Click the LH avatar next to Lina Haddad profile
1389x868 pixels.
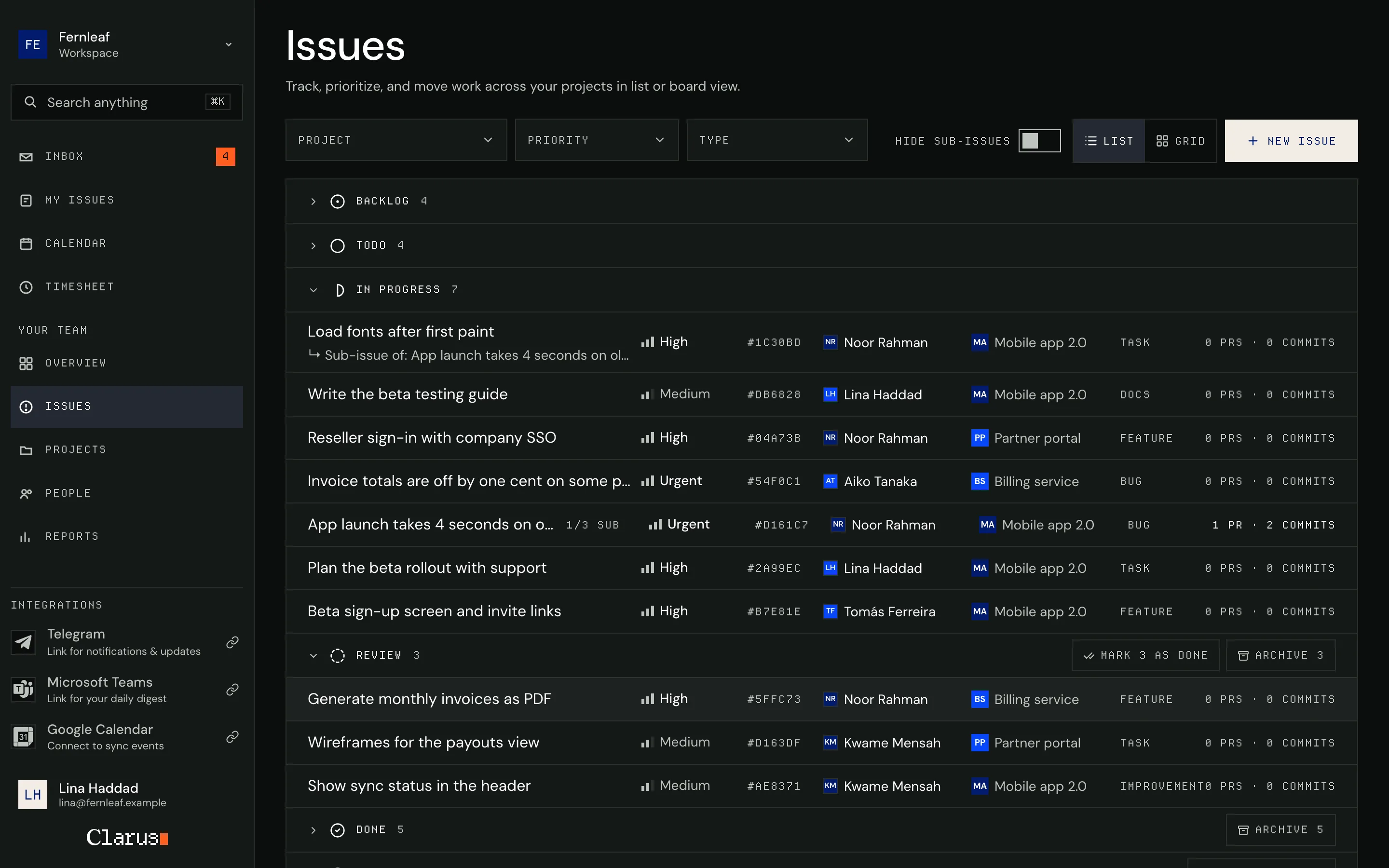(33, 795)
